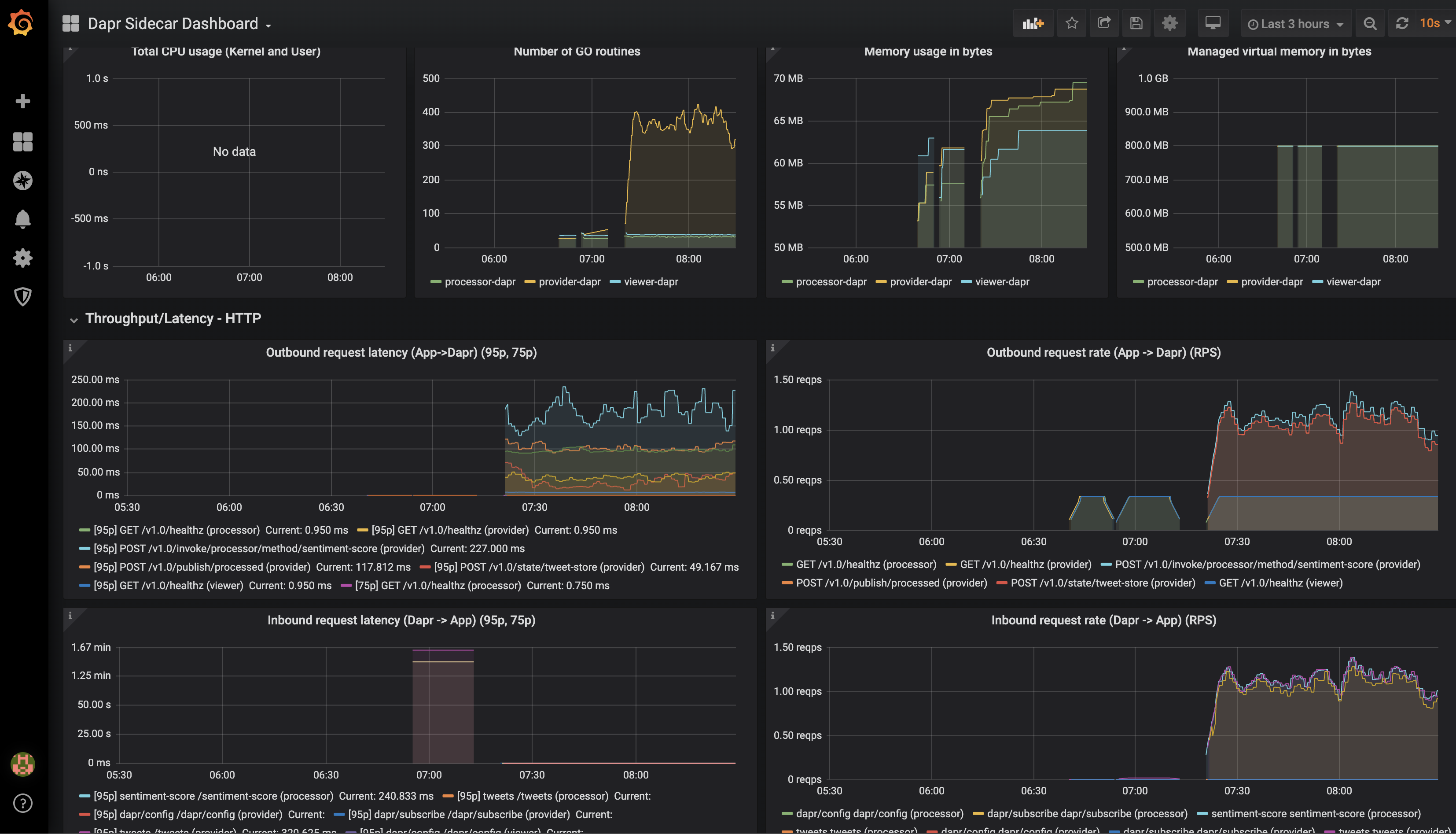Toggle provider-dapr series in Memory usage legend

(920, 282)
